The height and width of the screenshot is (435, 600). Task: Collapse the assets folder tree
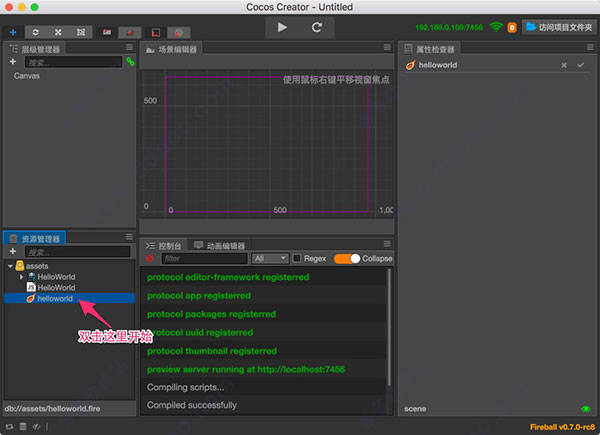(10, 266)
